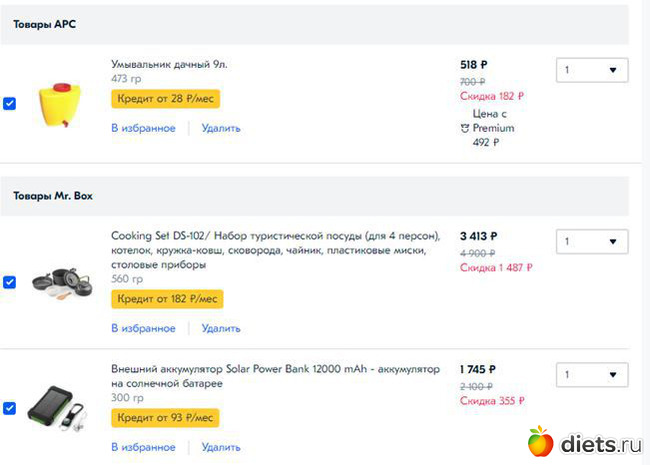The height and width of the screenshot is (465, 650).
Task: Open quantity dropdown for Умывальник дачный
Action: coord(592,70)
